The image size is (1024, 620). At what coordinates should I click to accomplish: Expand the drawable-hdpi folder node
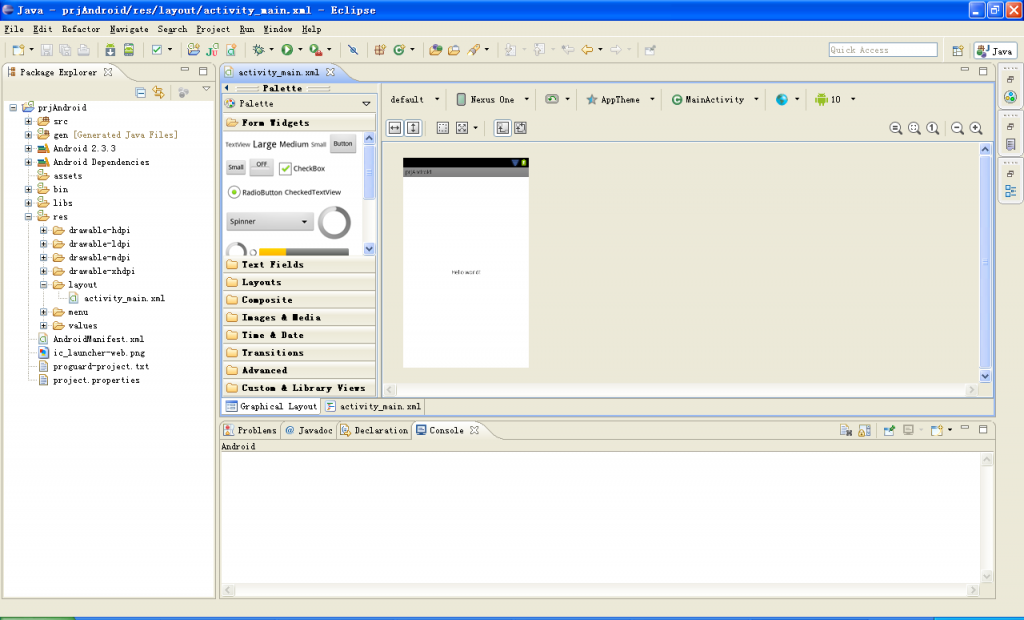44,230
